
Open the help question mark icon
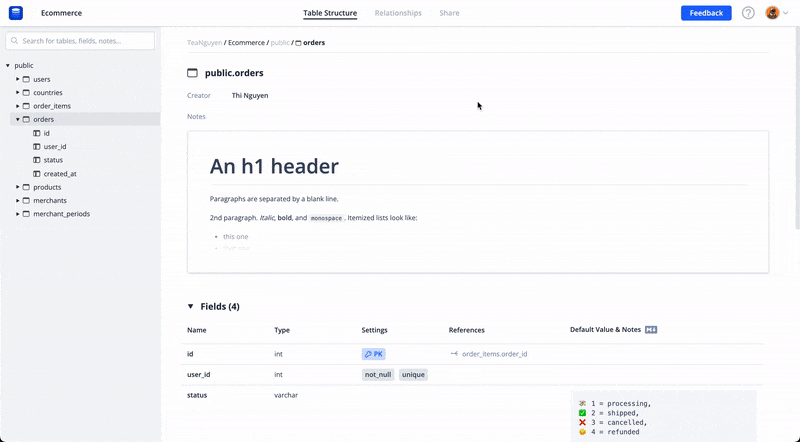[x=748, y=13]
